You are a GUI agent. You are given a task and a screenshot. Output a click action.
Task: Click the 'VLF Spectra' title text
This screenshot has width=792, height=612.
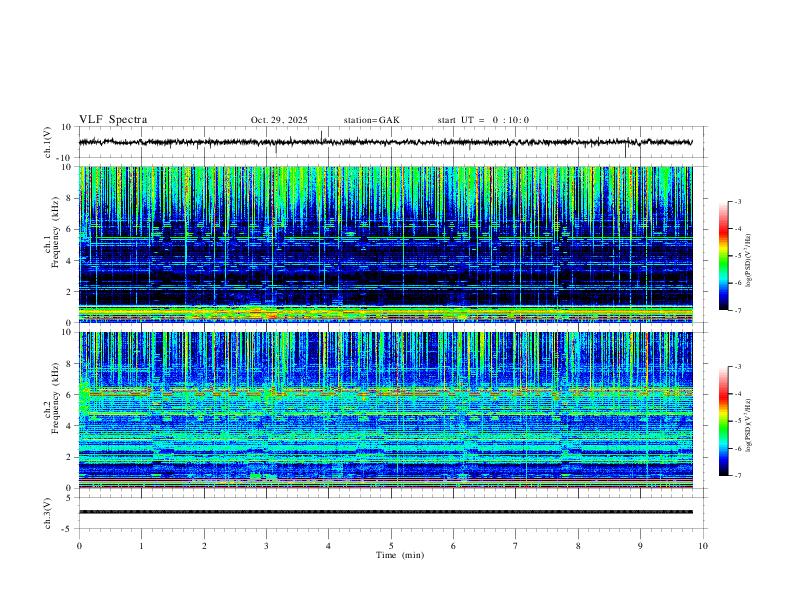coord(113,120)
